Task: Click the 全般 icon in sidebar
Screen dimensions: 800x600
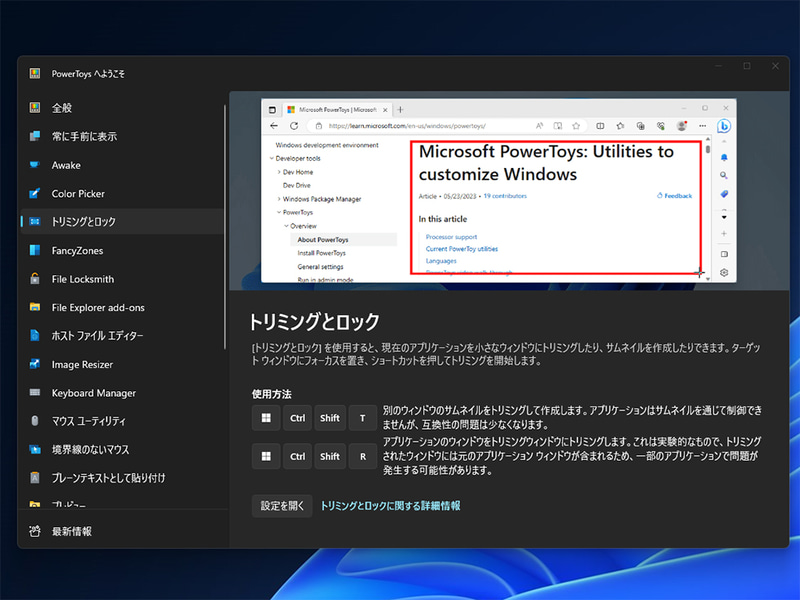Action: click(35, 108)
